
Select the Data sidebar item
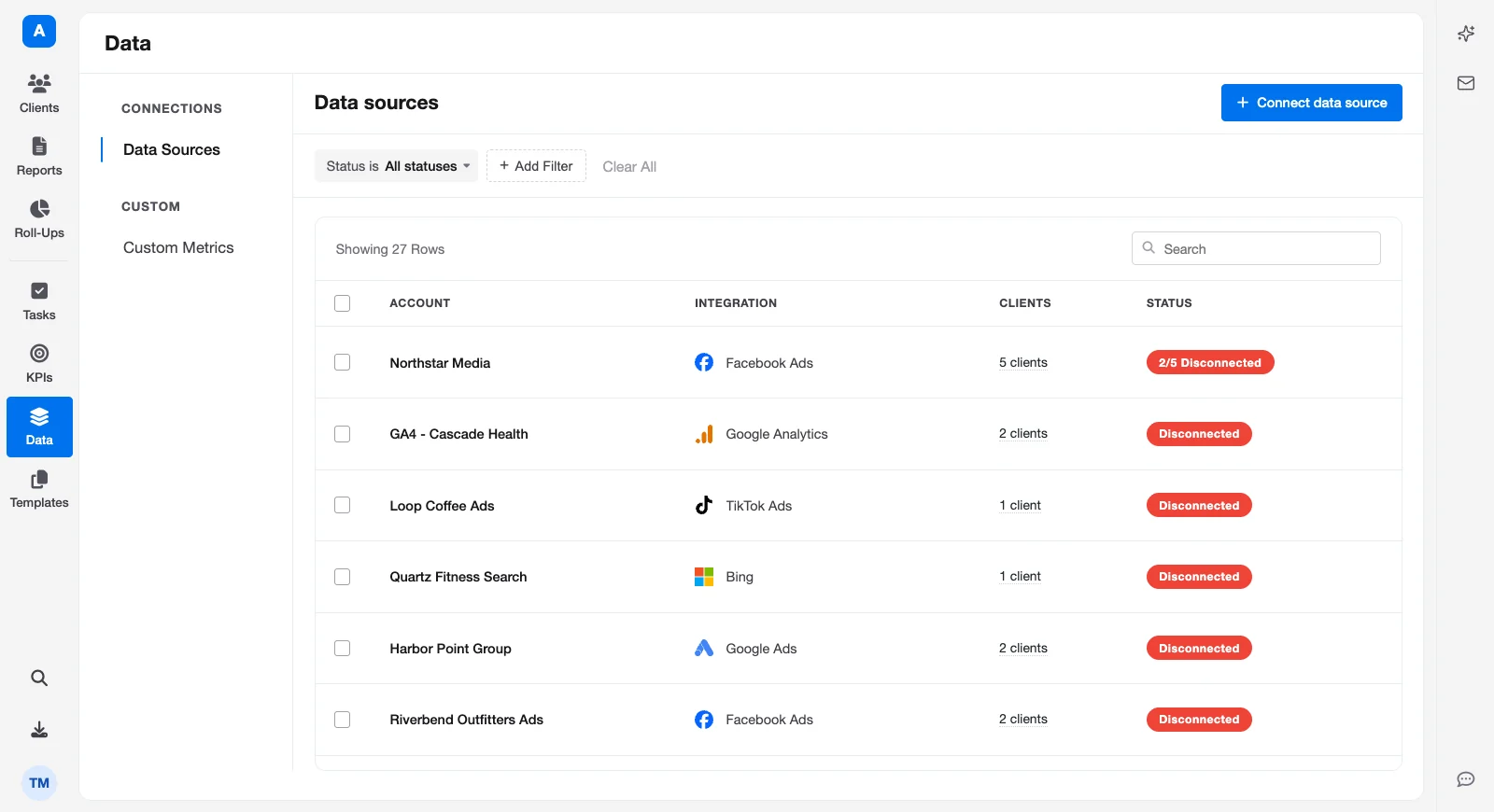pyautogui.click(x=39, y=427)
